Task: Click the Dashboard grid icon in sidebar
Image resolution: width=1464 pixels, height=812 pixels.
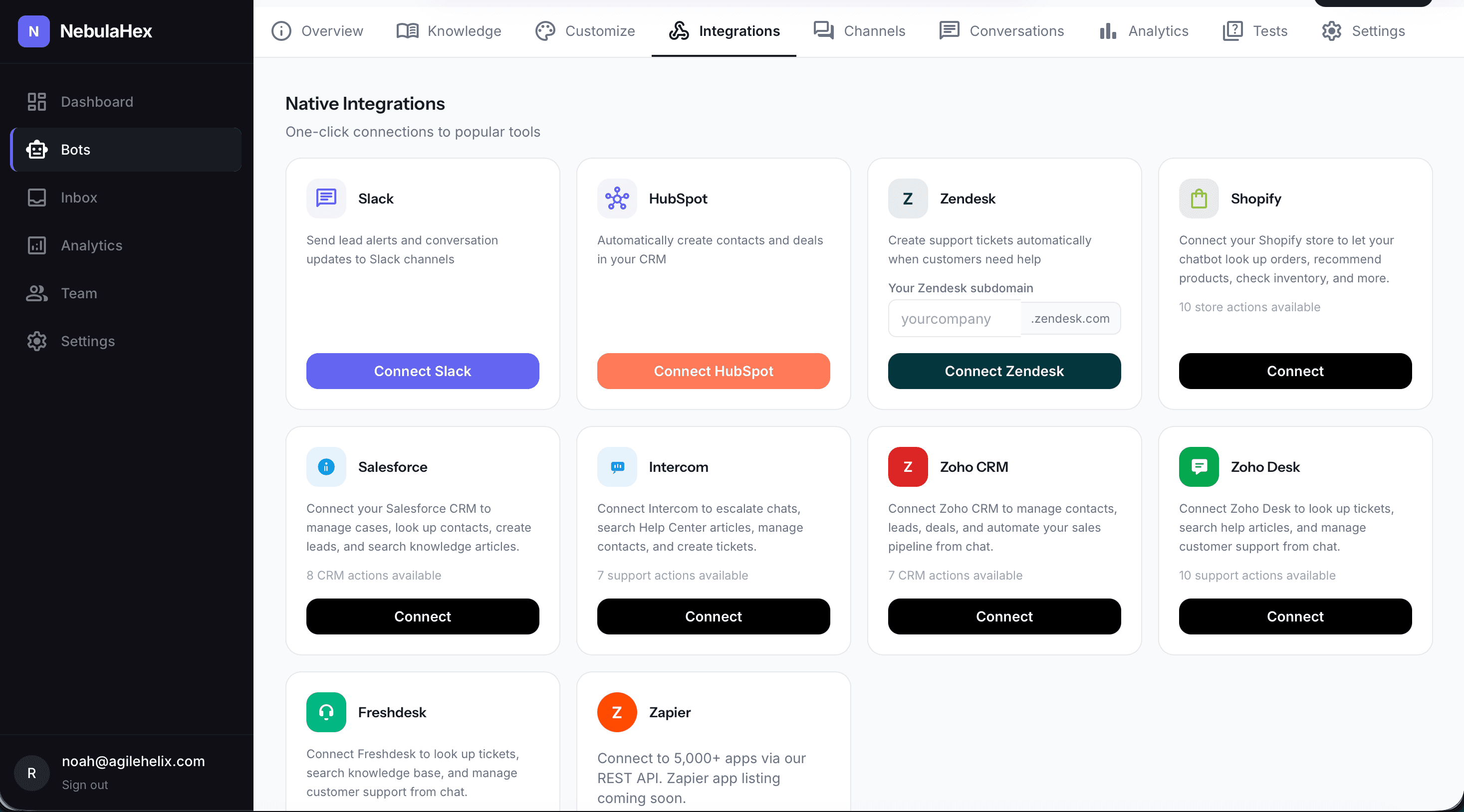Action: coord(37,102)
